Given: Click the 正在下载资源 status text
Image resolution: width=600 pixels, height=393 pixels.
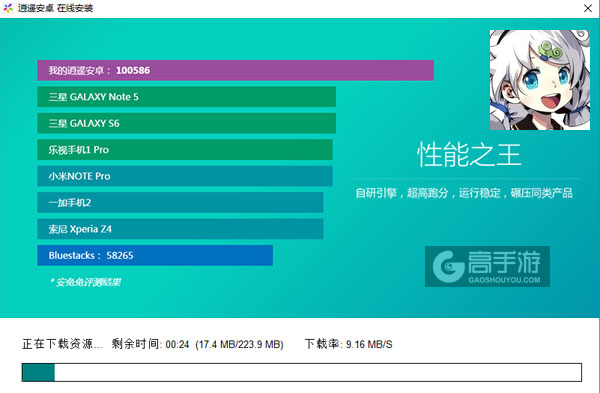Looking at the screenshot, I should click(x=62, y=344).
